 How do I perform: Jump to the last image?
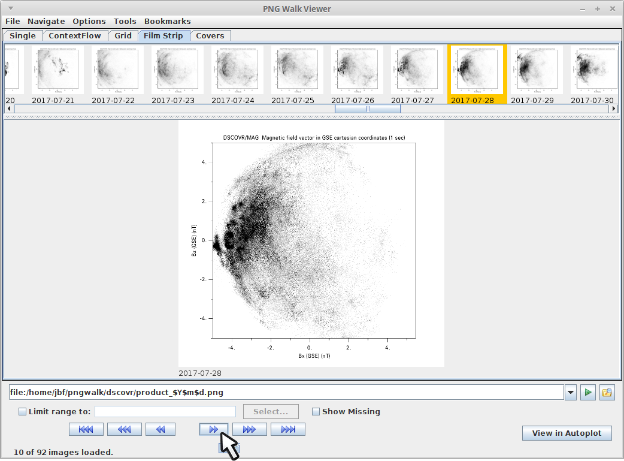tap(288, 429)
